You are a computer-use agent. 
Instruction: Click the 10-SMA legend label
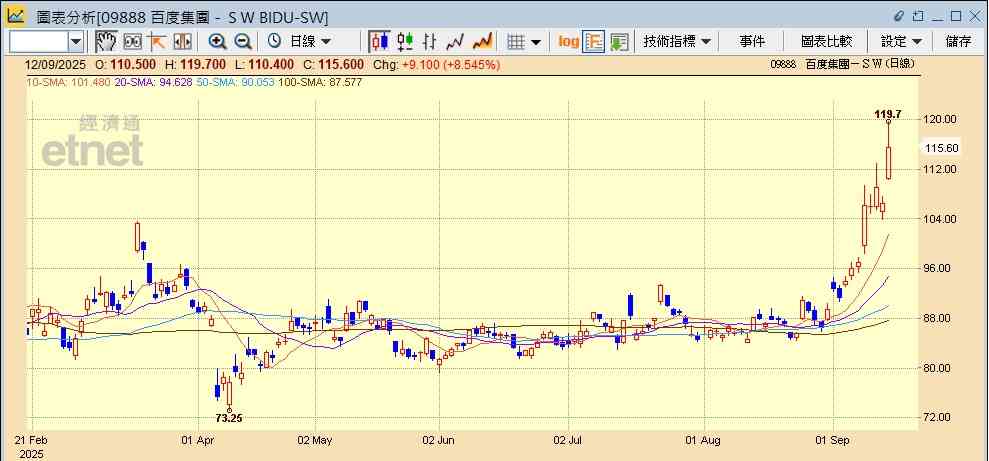[x=69, y=82]
